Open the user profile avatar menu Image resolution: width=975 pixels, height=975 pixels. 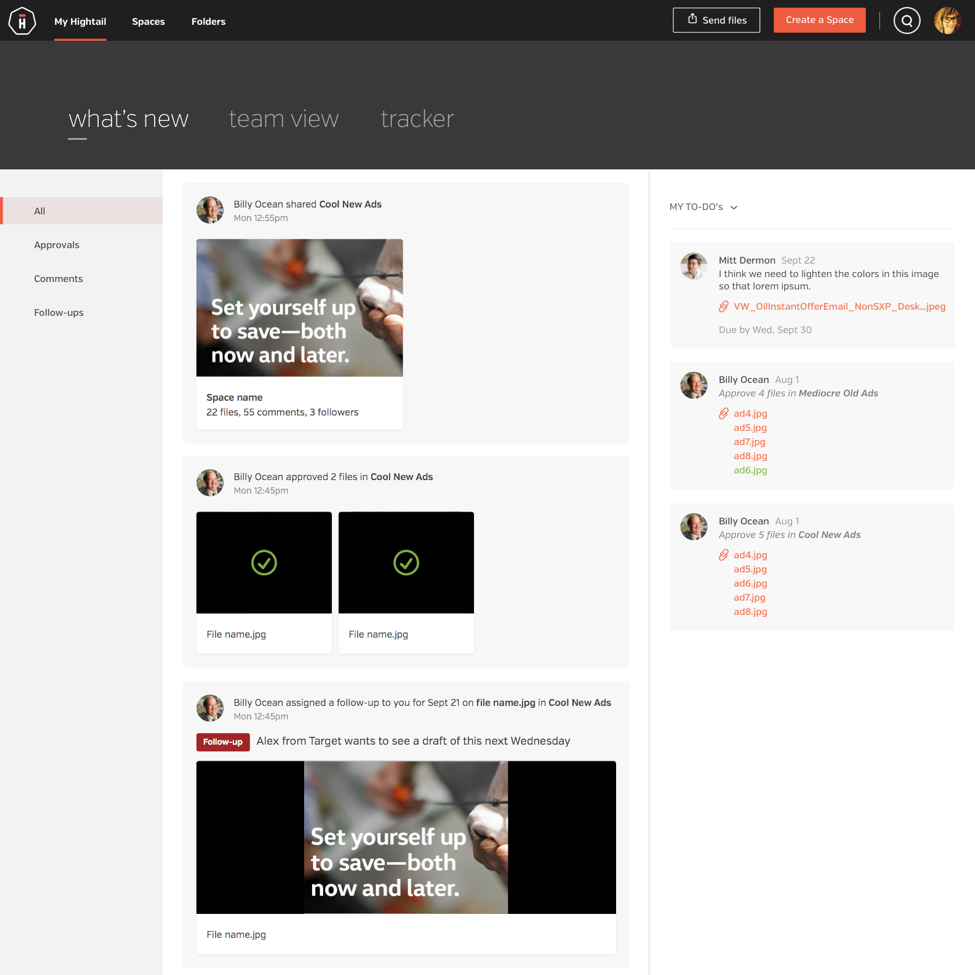click(947, 21)
